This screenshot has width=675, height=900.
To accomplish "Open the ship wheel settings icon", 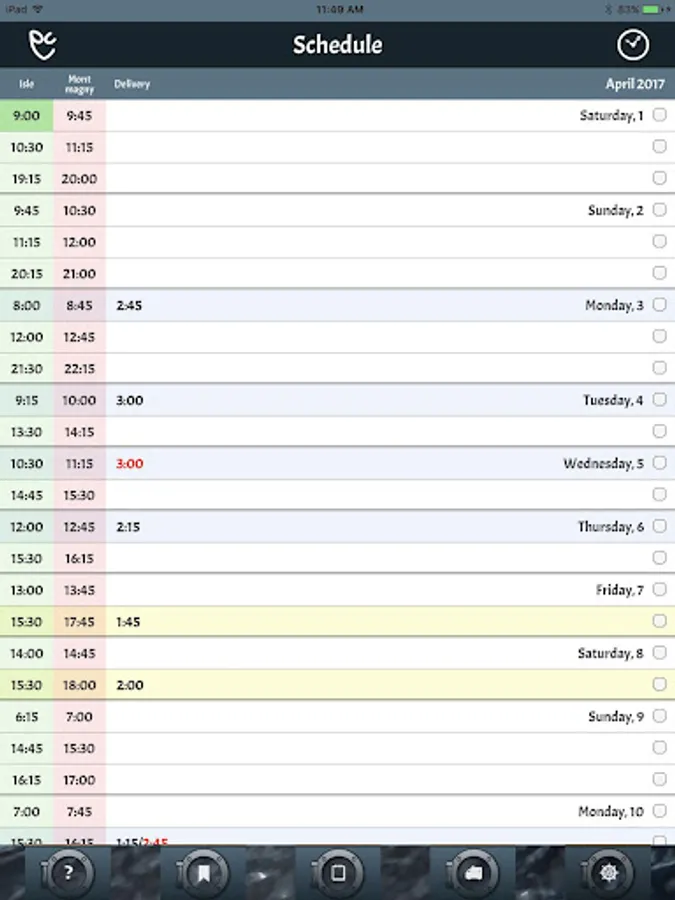I will 608,873.
